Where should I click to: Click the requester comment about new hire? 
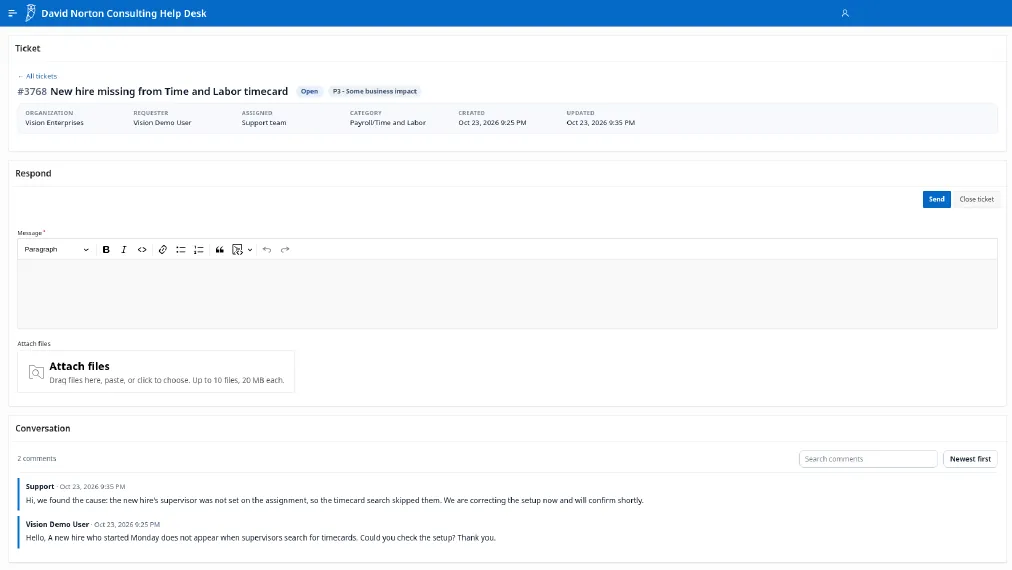tap(261, 538)
